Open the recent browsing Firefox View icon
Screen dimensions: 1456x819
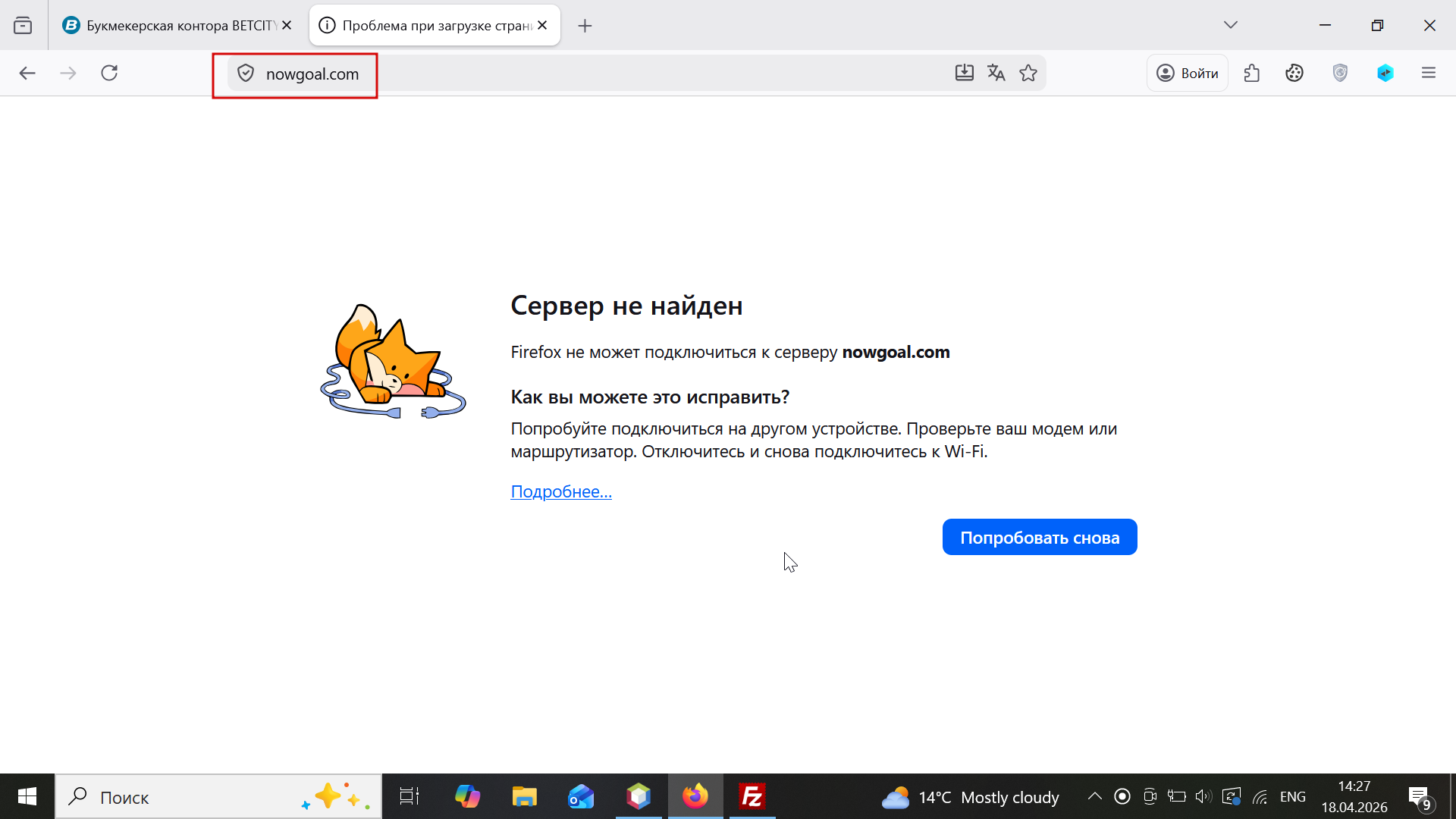[x=23, y=26]
